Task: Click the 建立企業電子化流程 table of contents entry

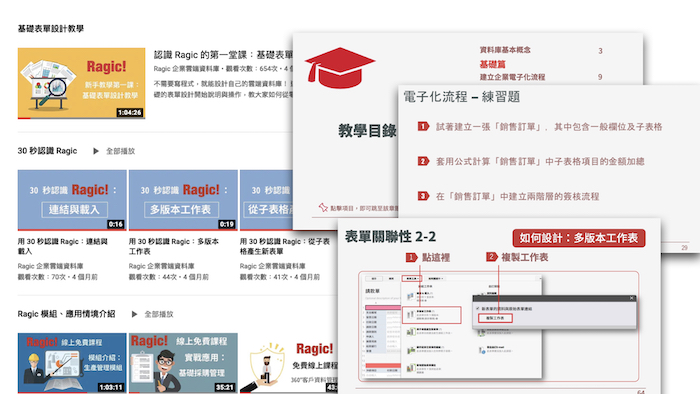Action: click(x=512, y=77)
